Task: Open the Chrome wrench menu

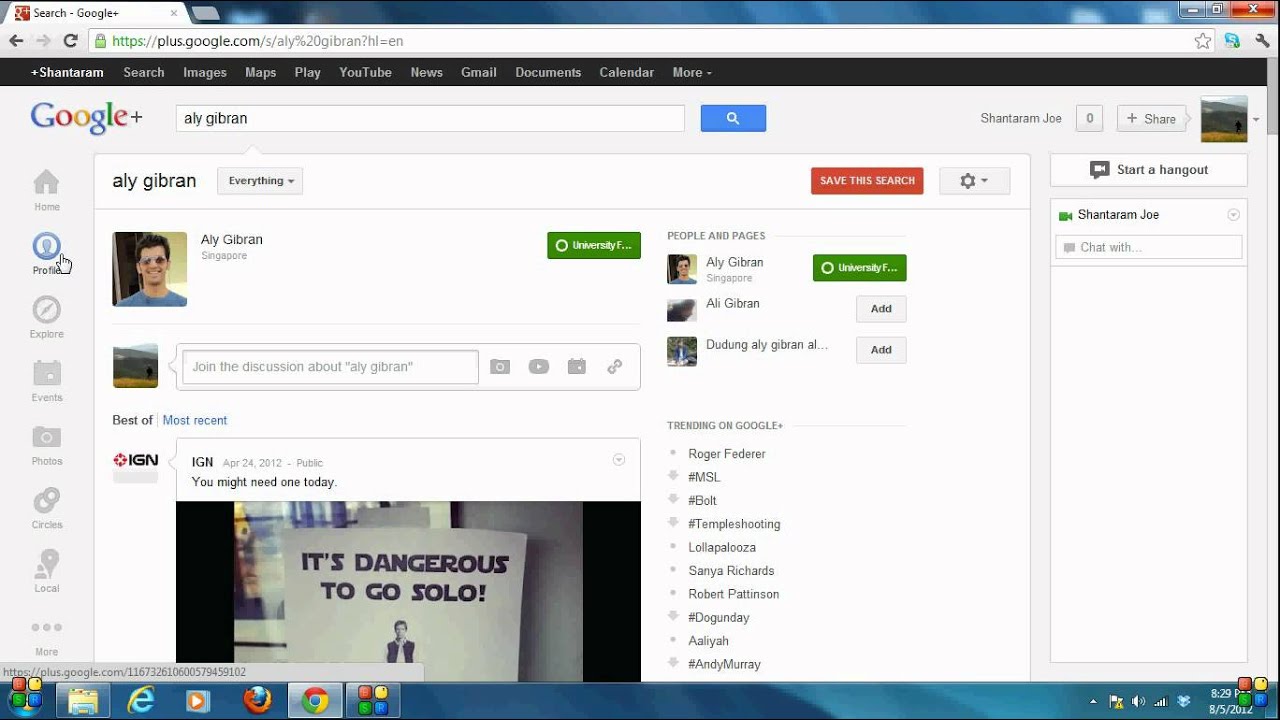Action: point(1262,41)
